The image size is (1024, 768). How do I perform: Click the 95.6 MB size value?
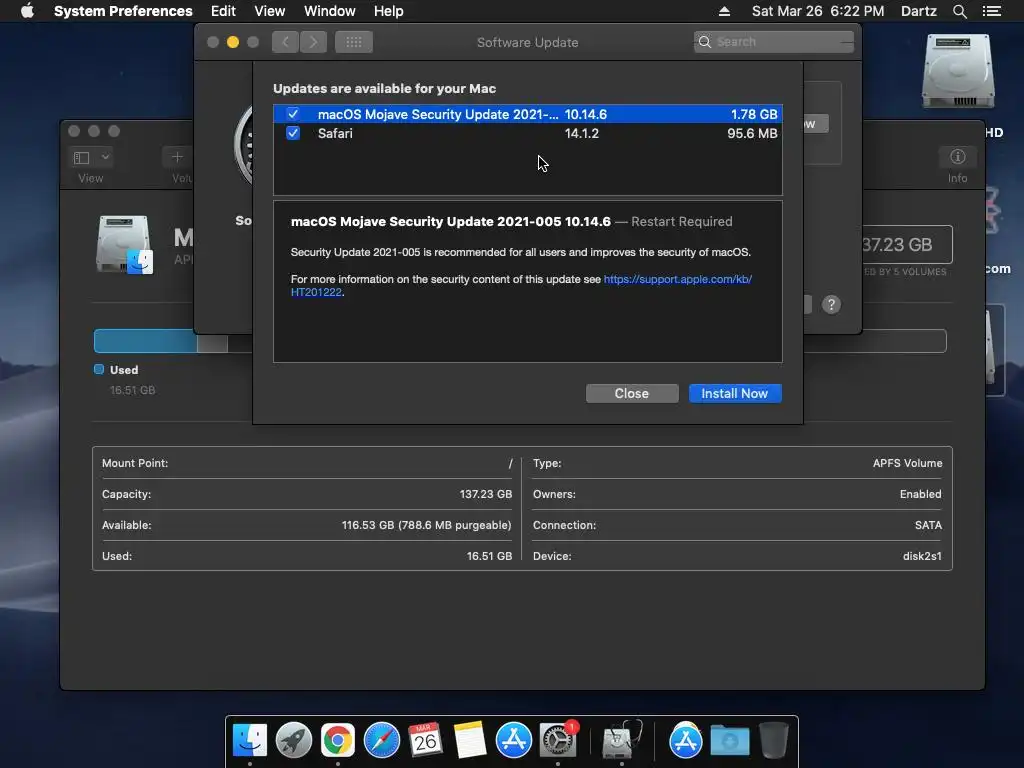pos(752,133)
